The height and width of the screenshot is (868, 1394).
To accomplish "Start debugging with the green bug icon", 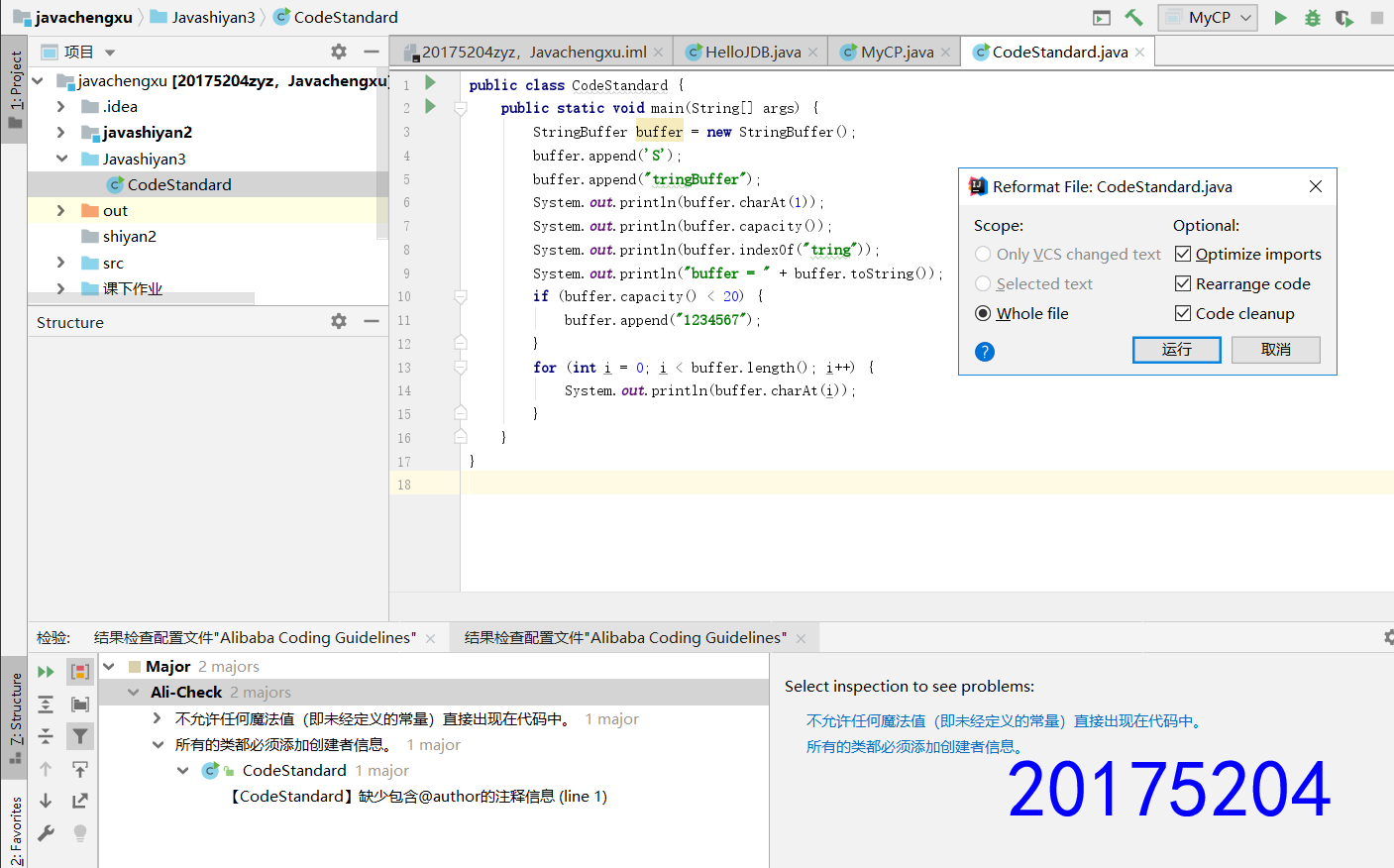I will tap(1312, 18).
